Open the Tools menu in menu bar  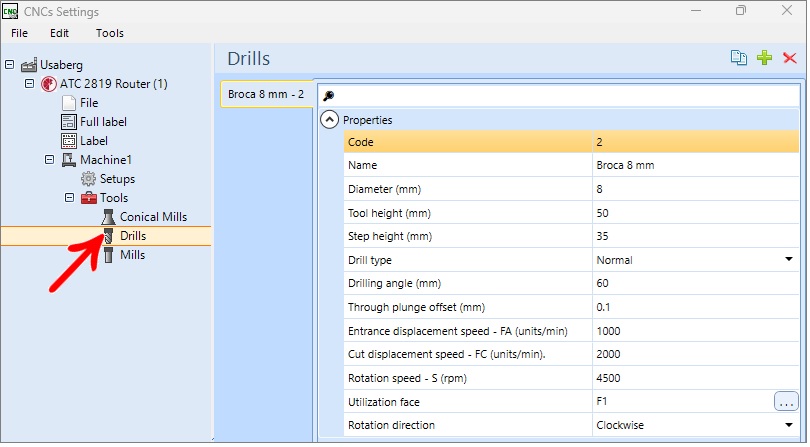110,33
